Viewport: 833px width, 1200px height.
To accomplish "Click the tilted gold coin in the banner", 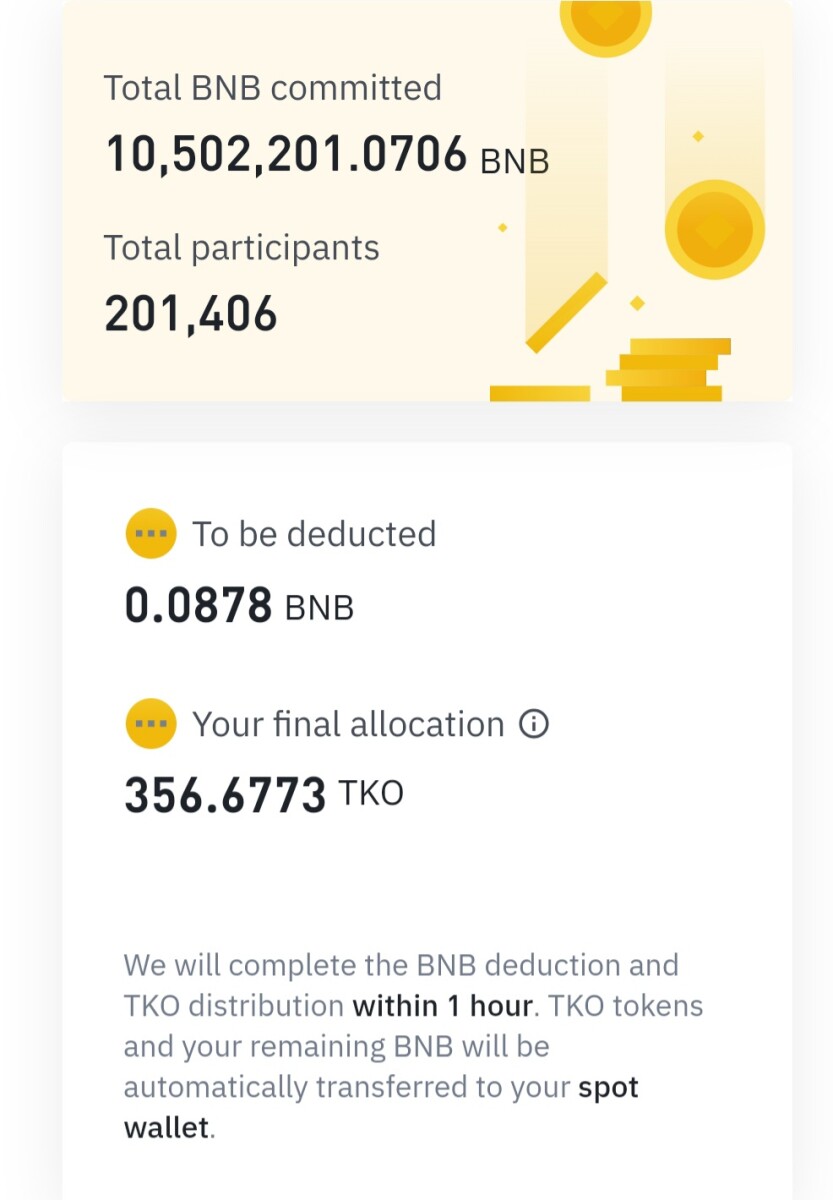I will point(566,313).
